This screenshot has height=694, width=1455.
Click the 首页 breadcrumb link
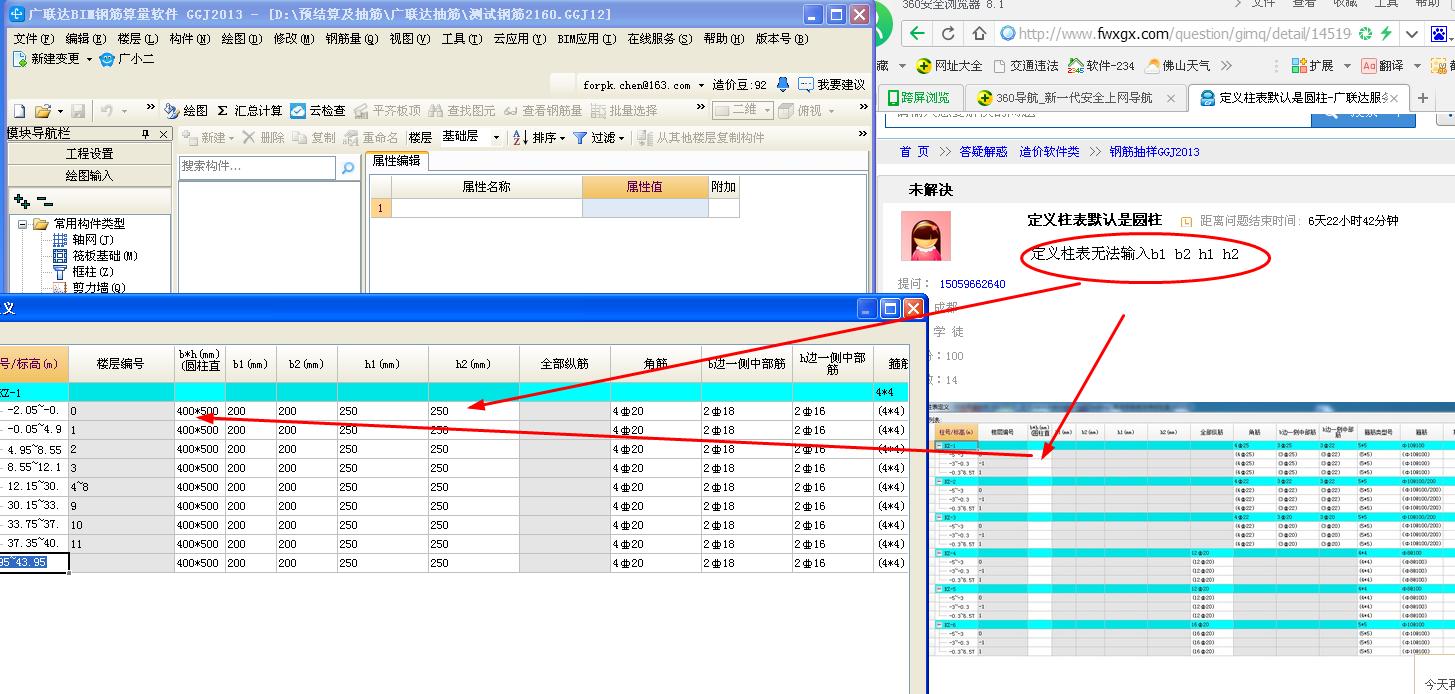pyautogui.click(x=914, y=152)
